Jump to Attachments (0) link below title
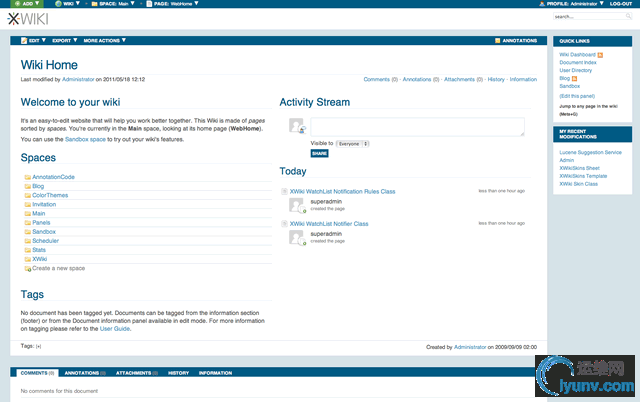Image resolution: width=640 pixels, height=402 pixels. tap(463, 79)
